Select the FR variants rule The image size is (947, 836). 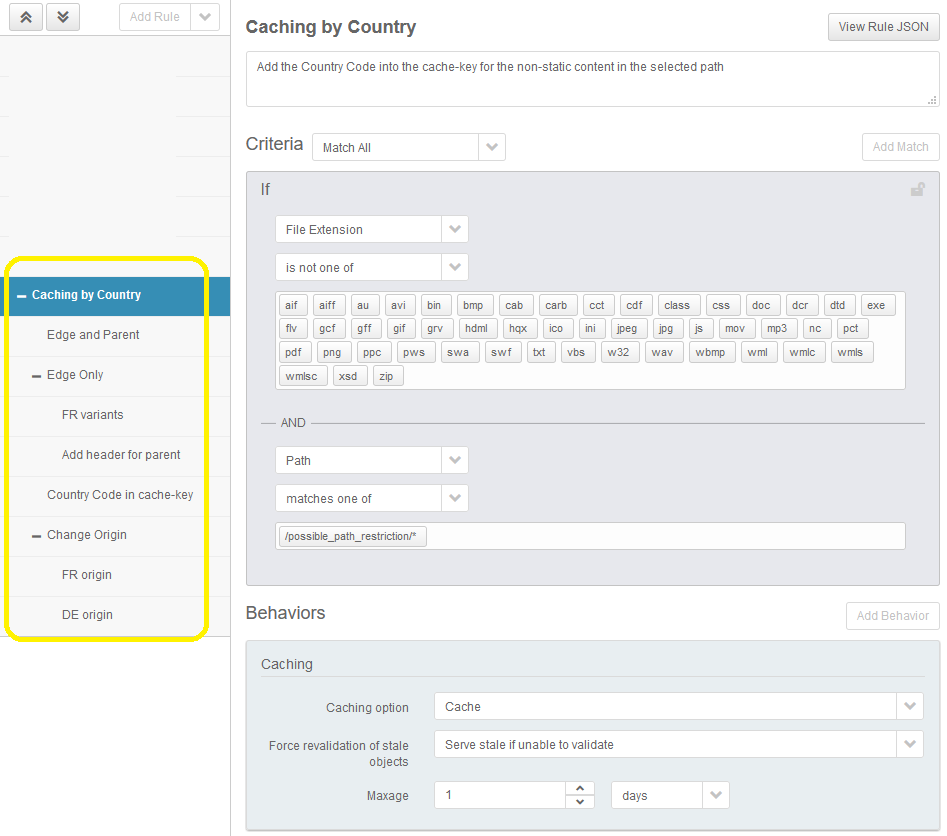coord(93,415)
